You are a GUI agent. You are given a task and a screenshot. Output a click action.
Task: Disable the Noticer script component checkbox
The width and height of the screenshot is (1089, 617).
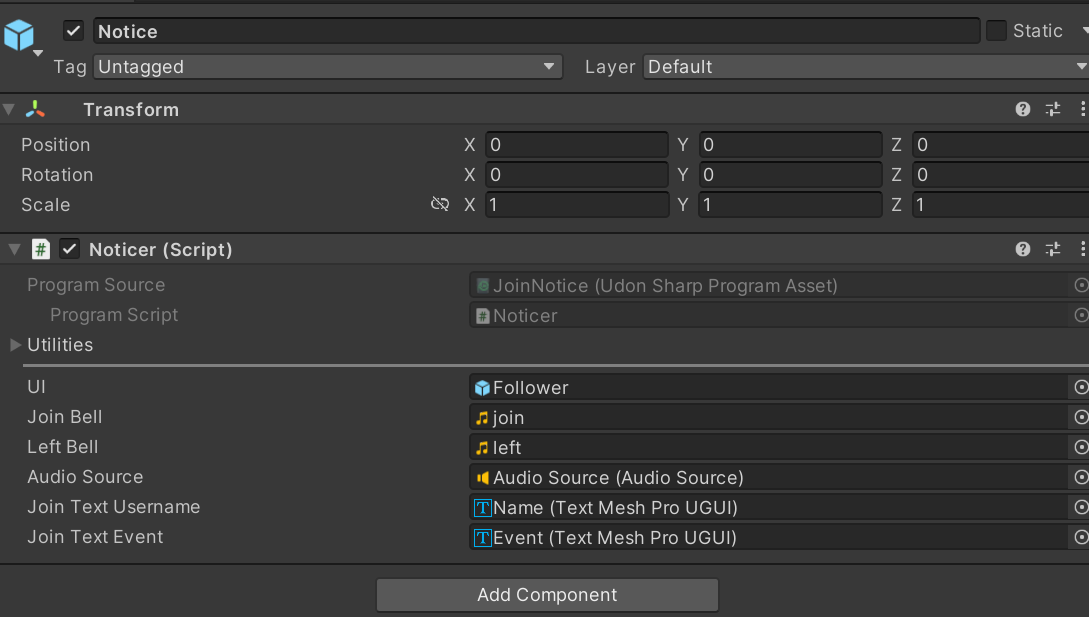(70, 249)
